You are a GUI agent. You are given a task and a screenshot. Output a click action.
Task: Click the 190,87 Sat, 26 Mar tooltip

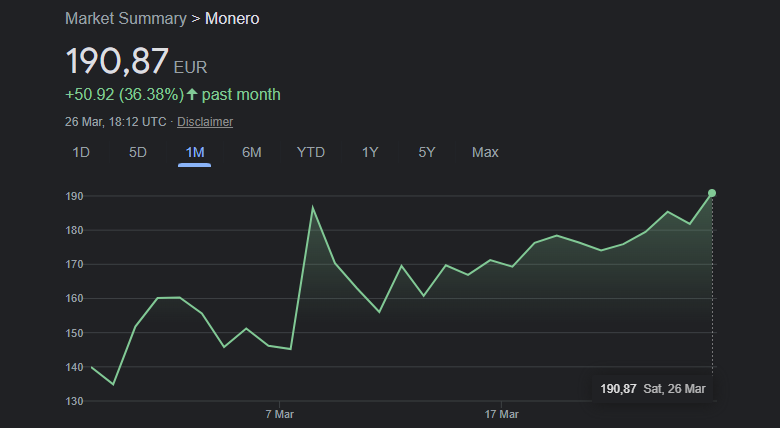point(653,389)
